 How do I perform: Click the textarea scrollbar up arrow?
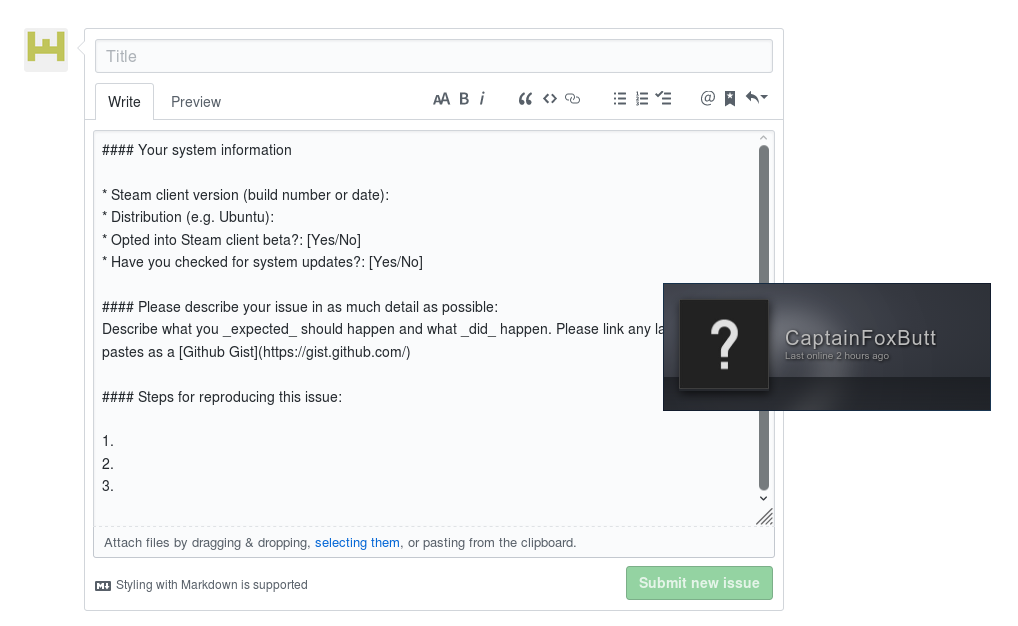click(x=764, y=138)
